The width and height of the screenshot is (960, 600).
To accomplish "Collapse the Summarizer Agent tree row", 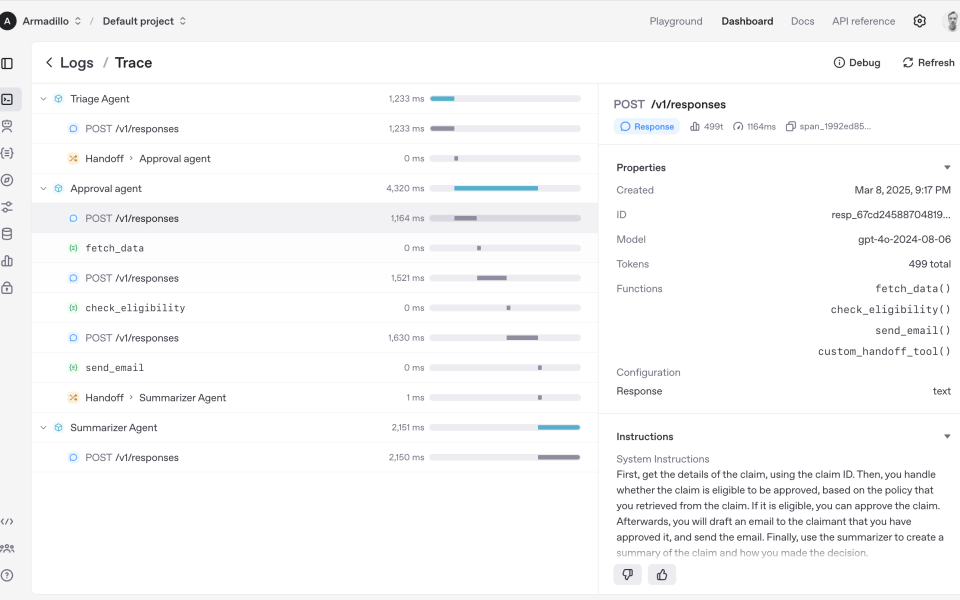I will point(43,427).
